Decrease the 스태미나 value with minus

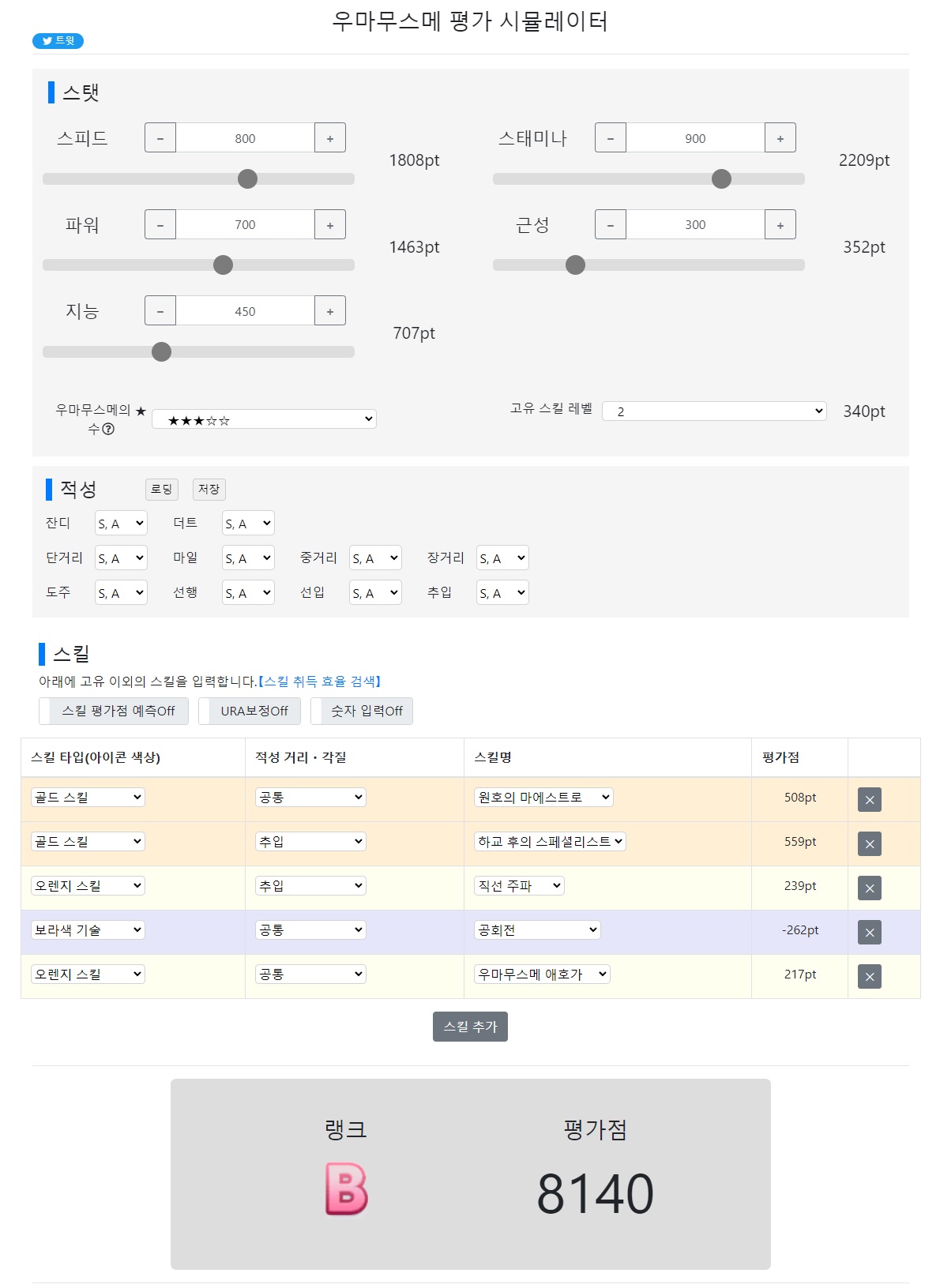(x=611, y=138)
